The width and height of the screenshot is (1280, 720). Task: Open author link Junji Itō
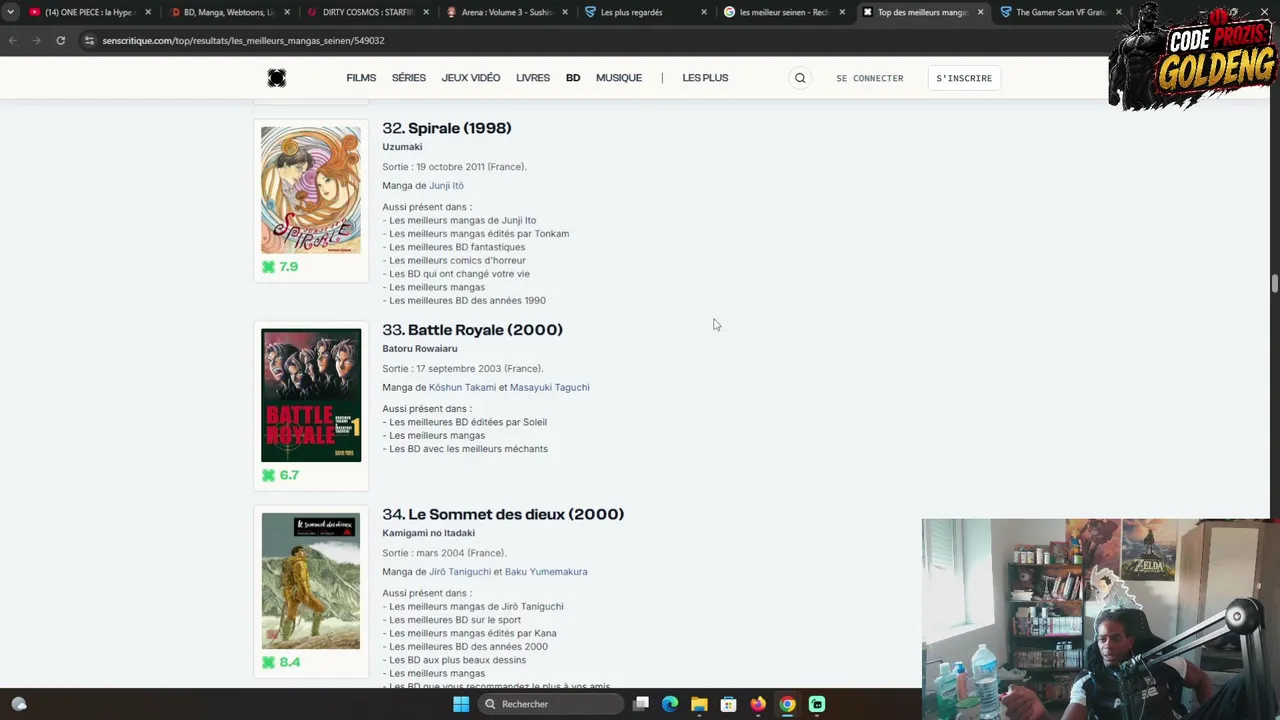[446, 186]
